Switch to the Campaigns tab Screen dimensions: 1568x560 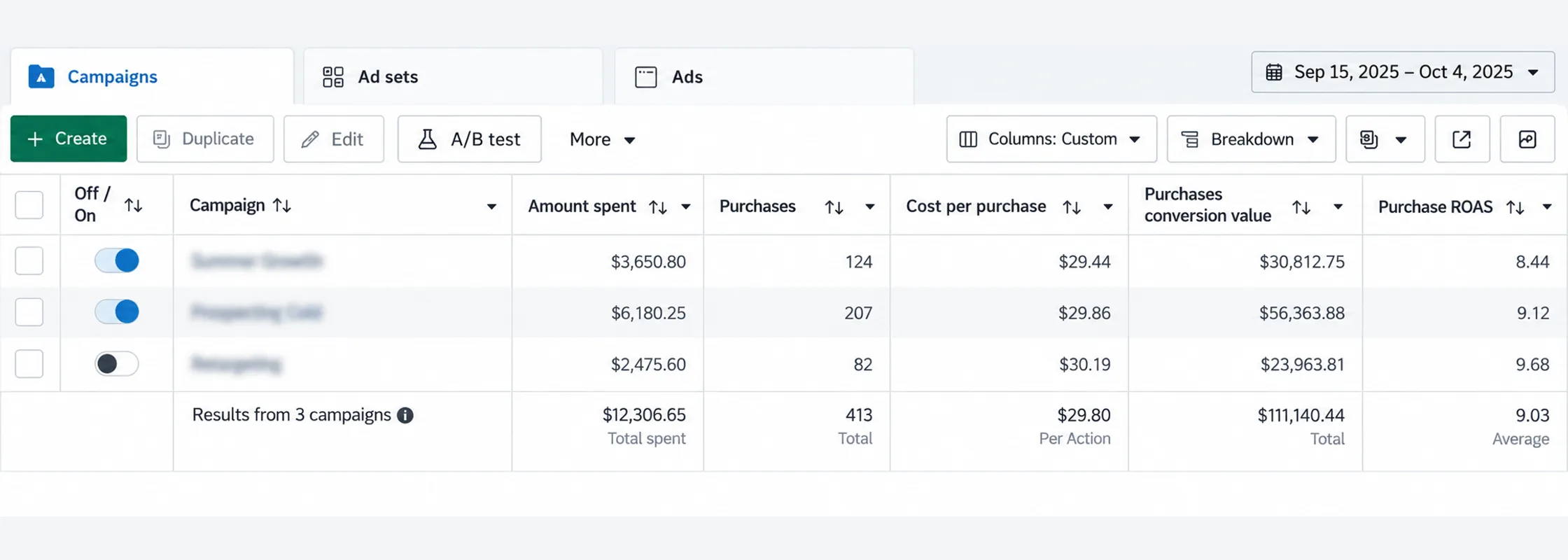coord(152,76)
